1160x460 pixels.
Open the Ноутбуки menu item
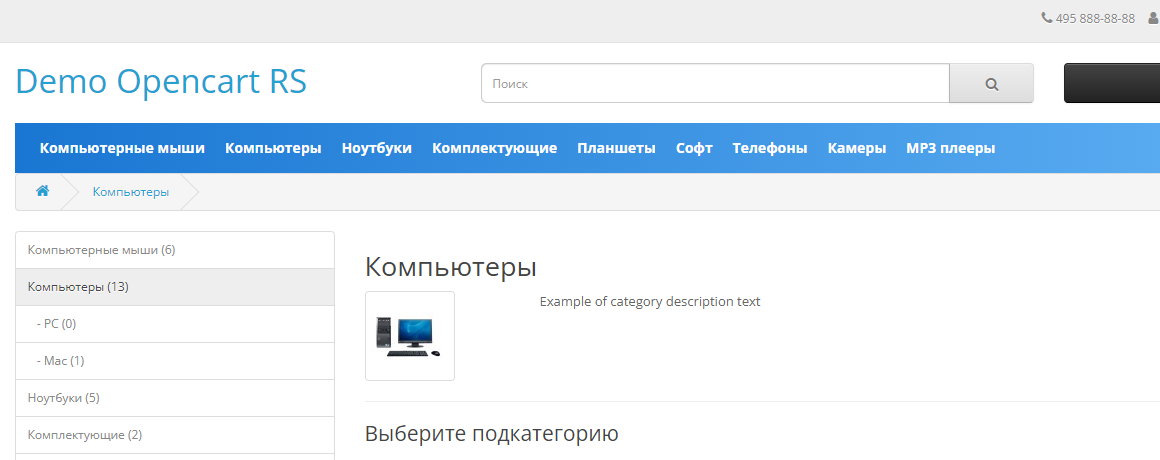click(376, 148)
